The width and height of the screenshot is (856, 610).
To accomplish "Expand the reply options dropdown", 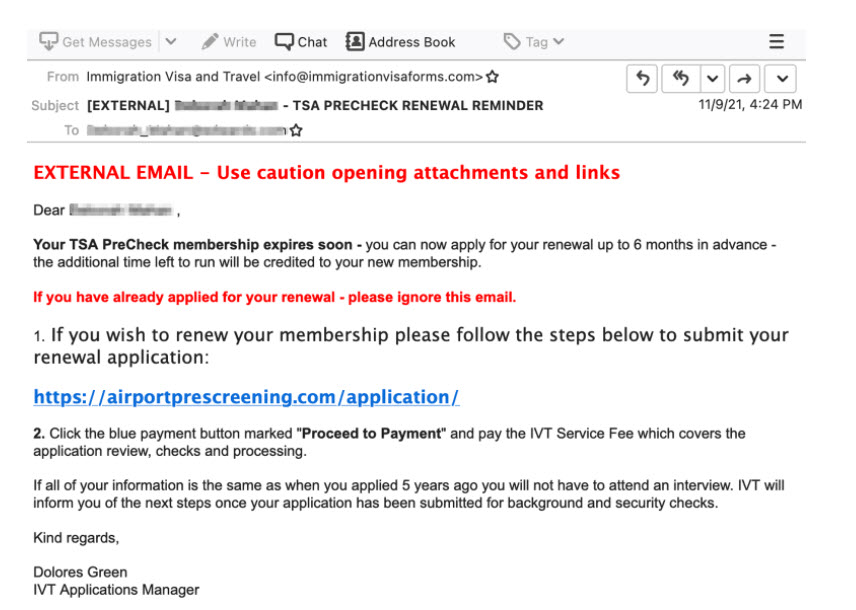I will click(712, 79).
